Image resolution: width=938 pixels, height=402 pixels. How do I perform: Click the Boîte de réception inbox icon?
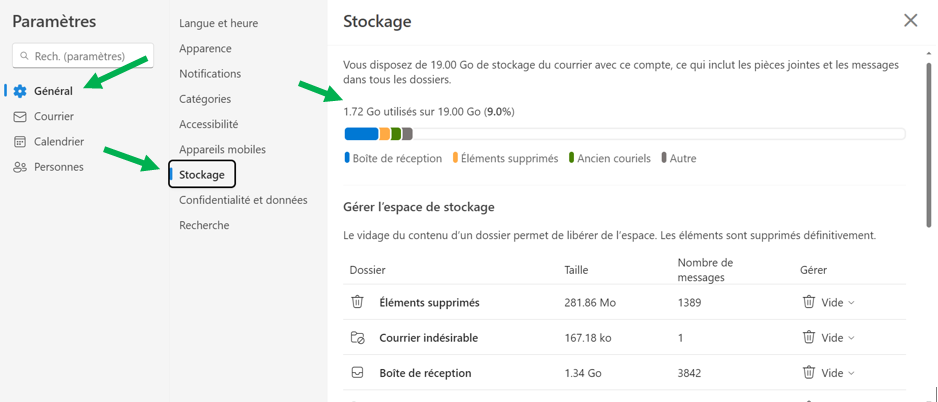point(357,373)
